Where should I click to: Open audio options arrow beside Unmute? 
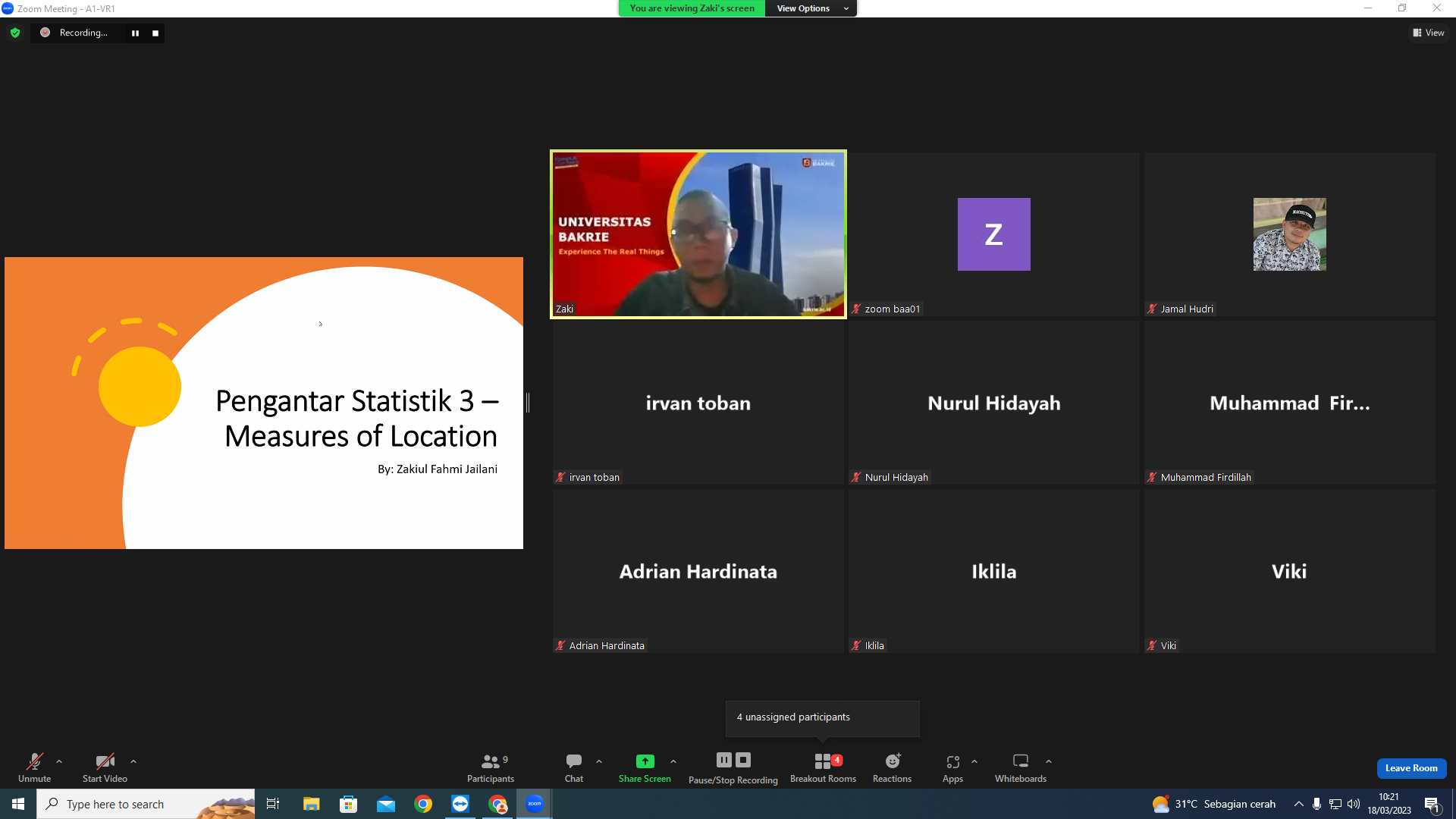[59, 761]
